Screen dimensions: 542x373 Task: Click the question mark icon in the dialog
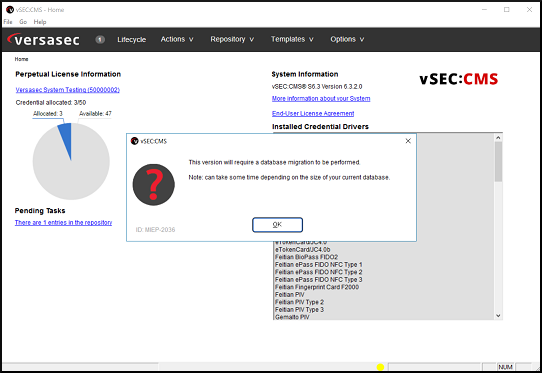153,185
